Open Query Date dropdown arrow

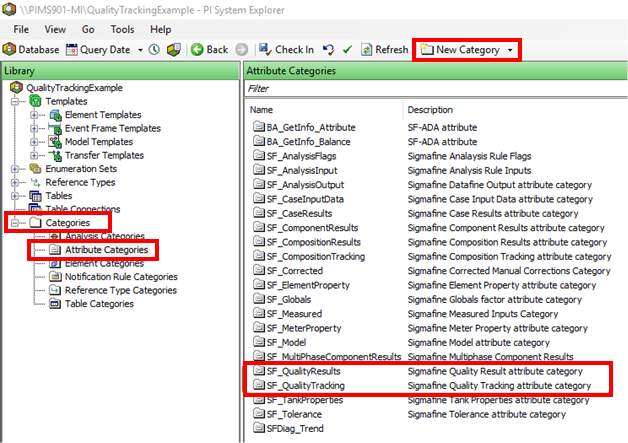click(x=140, y=50)
